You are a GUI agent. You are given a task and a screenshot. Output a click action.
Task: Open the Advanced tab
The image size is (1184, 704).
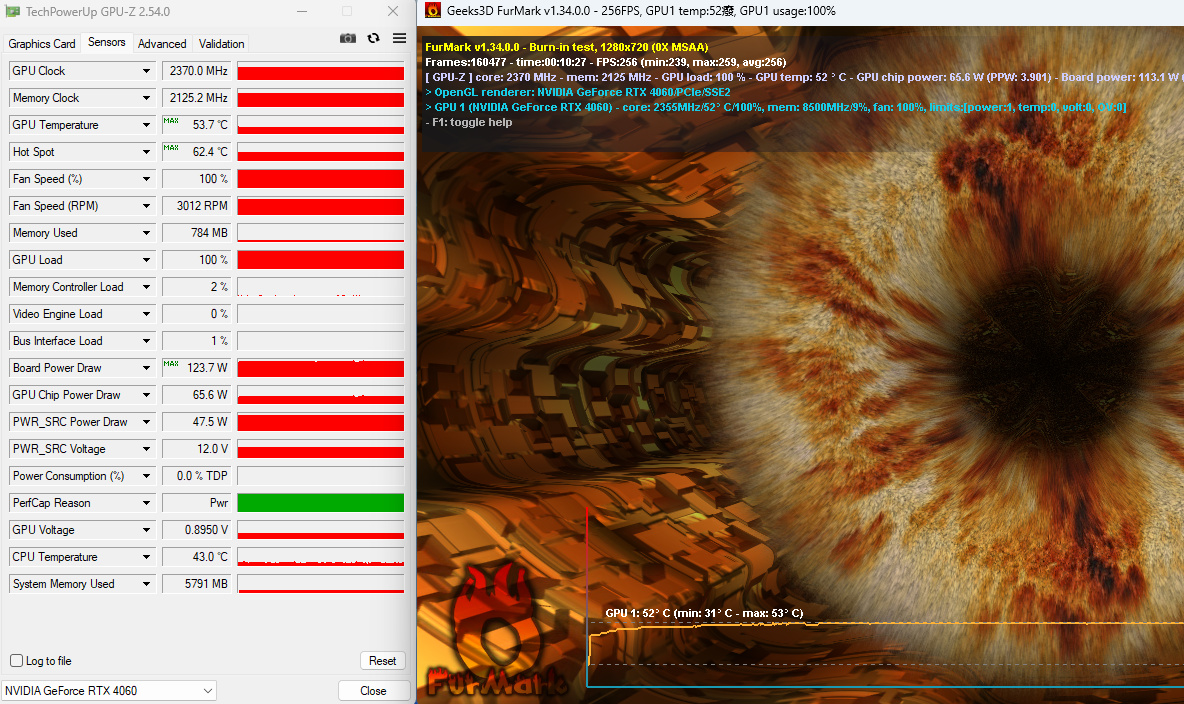pos(162,44)
